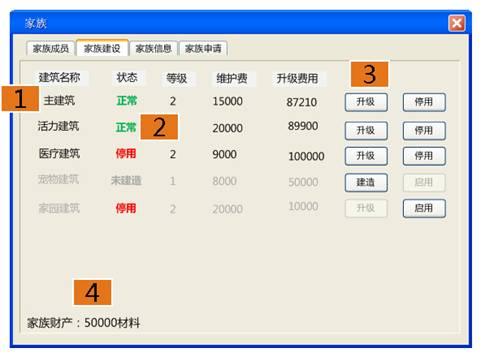The width and height of the screenshot is (485, 361).
Task: Click 状态 column header
Action: (127, 78)
